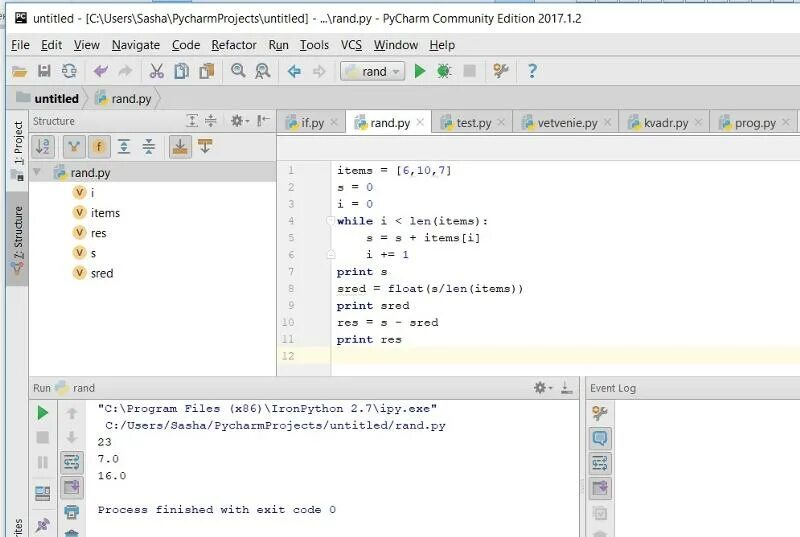Image resolution: width=800 pixels, height=537 pixels.
Task: Close the test.py editor tab
Action: [x=501, y=122]
